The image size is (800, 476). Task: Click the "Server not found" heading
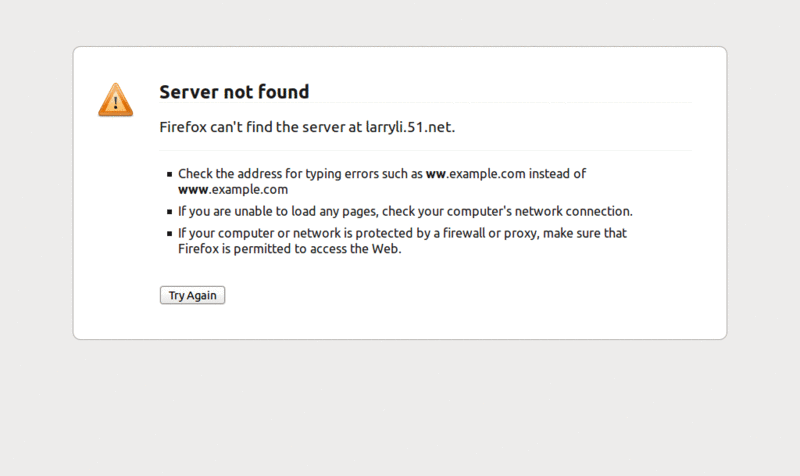234,92
